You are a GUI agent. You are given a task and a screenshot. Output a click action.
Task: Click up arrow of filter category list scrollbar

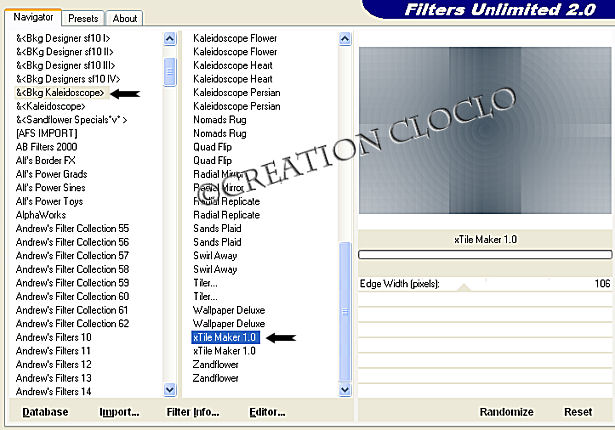point(169,39)
